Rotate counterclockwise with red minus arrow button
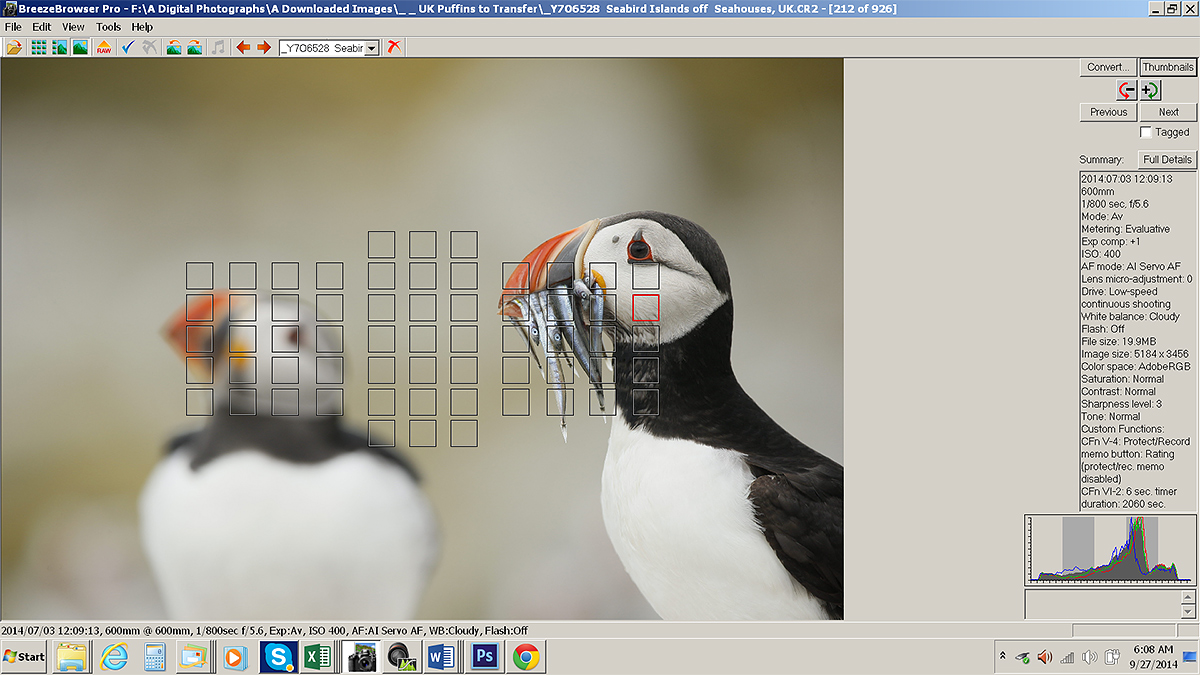This screenshot has height=675, width=1200. [x=1126, y=90]
